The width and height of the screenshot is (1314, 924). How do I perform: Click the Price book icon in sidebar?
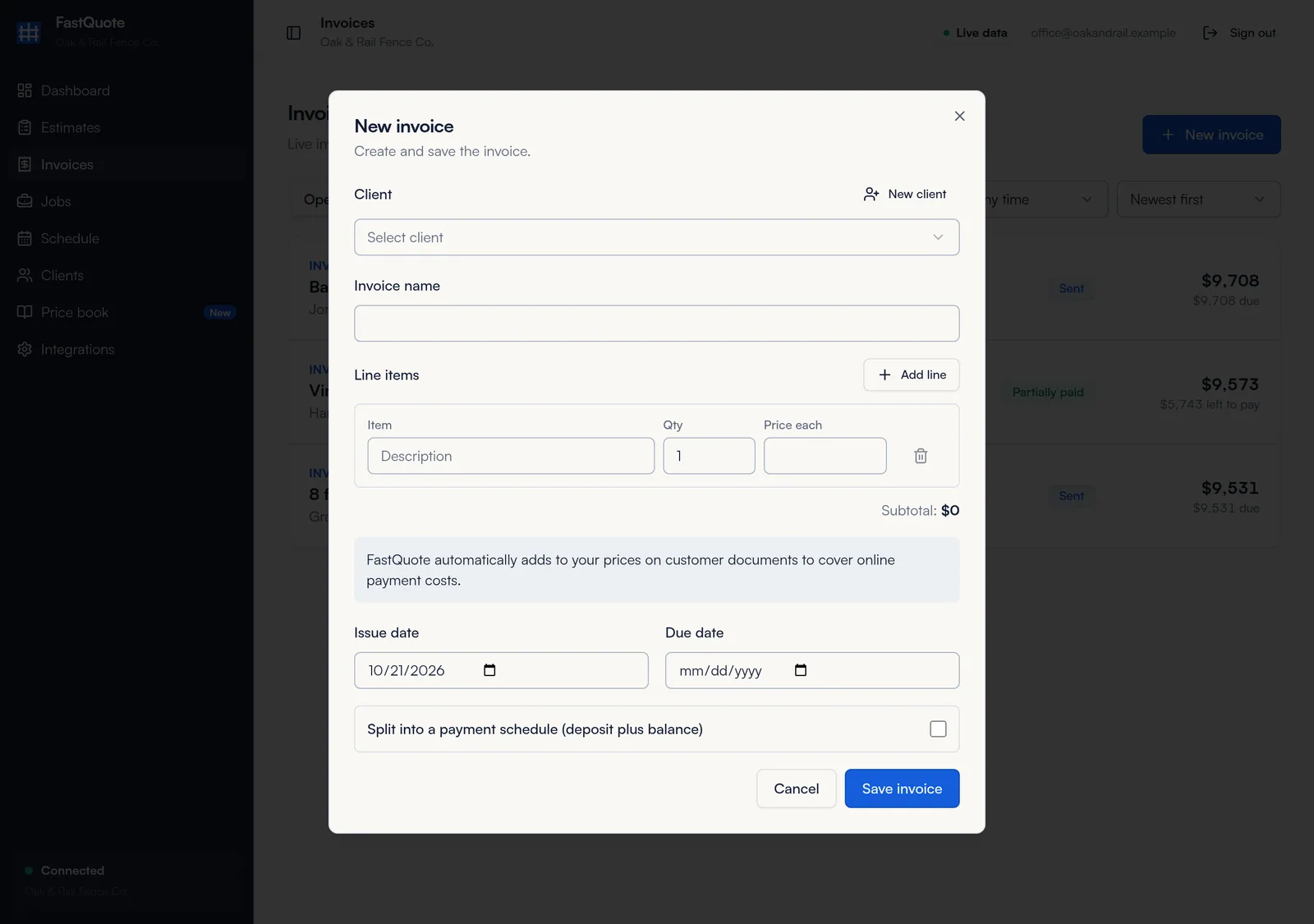pos(25,312)
